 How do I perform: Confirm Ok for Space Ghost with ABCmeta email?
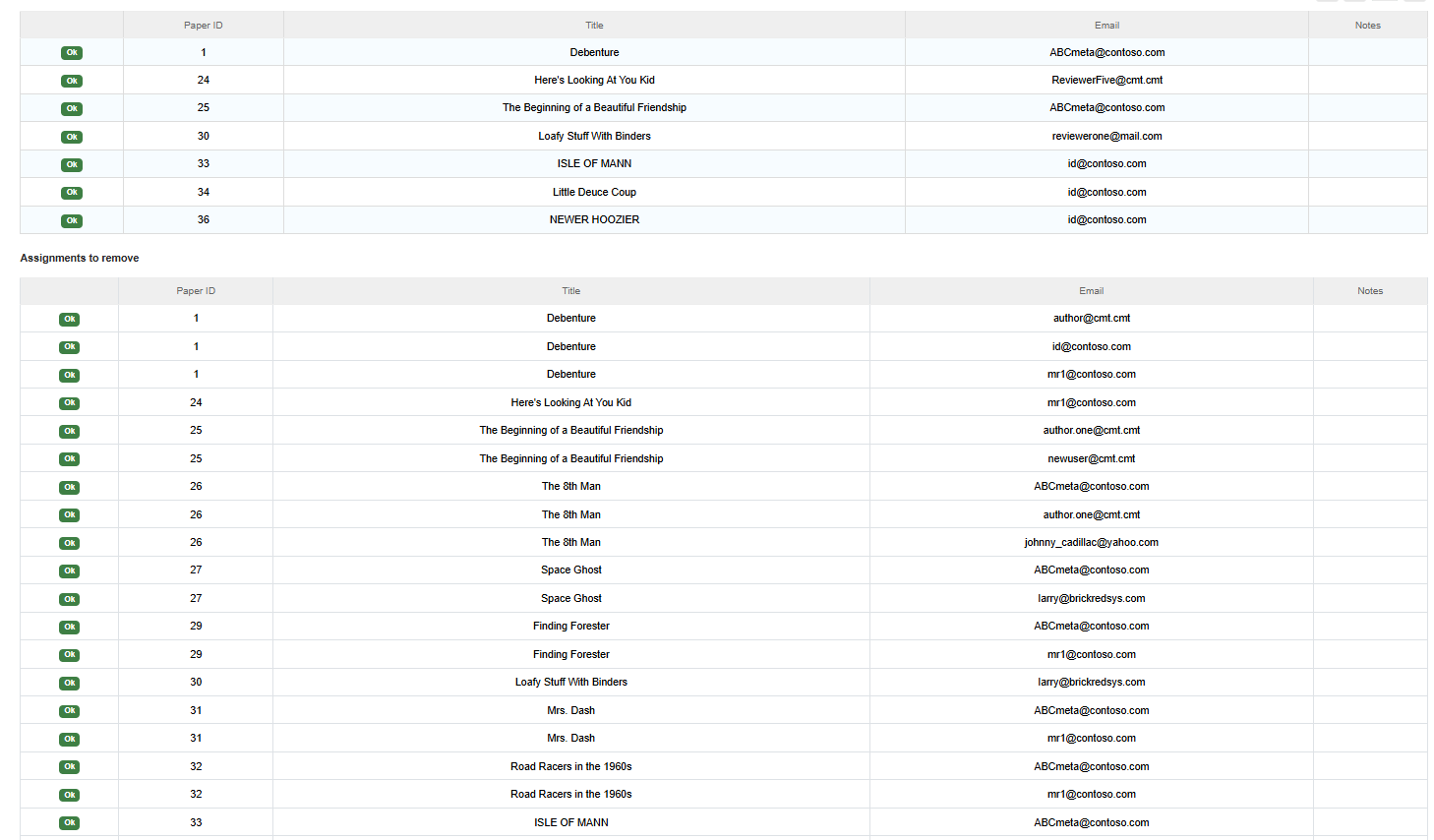pos(70,570)
